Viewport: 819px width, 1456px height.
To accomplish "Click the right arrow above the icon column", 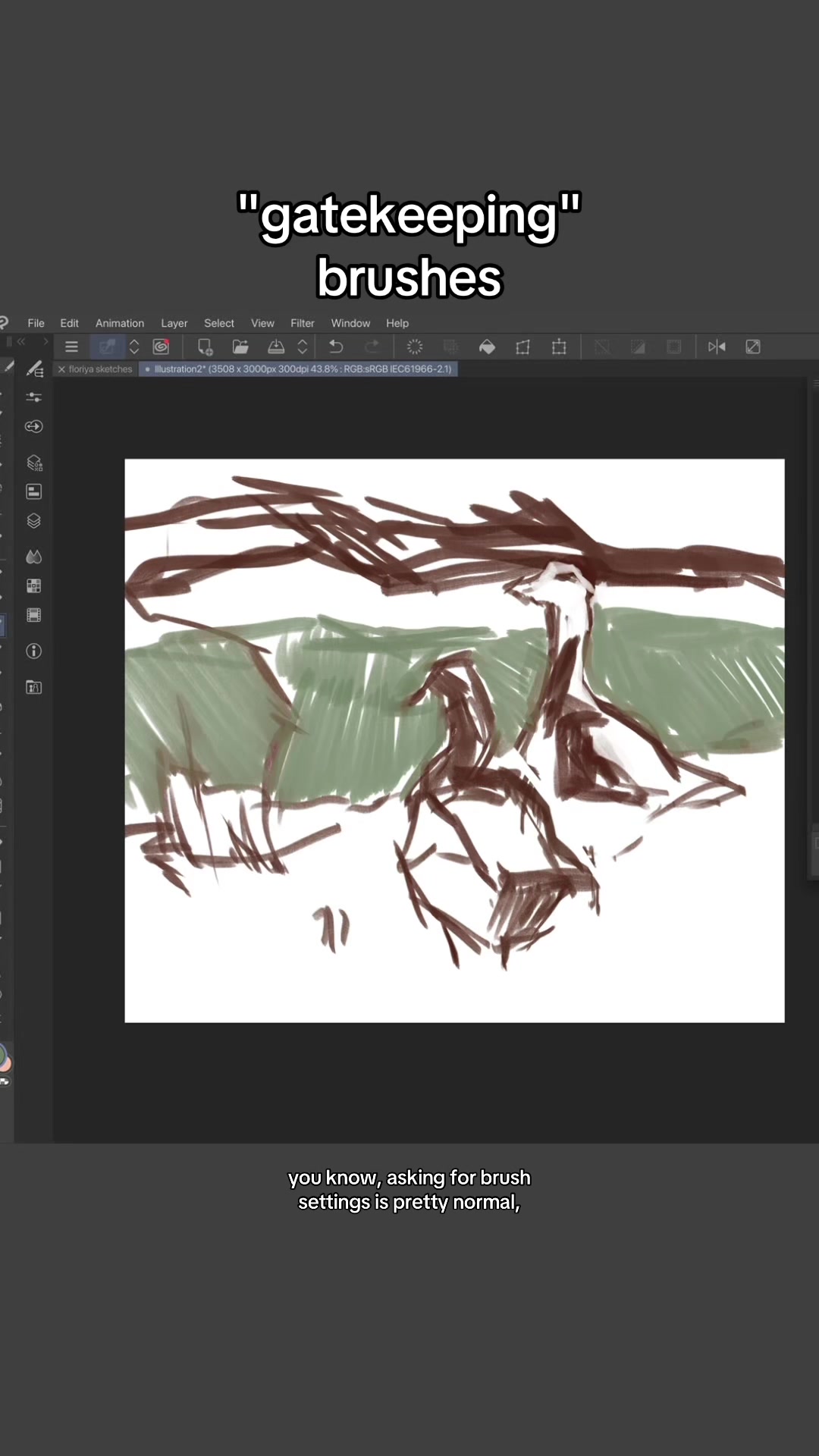I will [x=45, y=341].
